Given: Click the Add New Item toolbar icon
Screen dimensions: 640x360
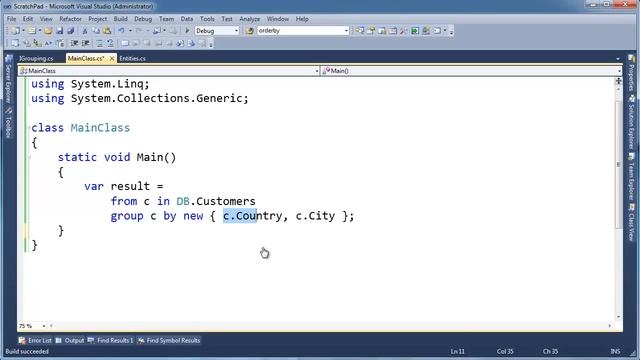Looking at the screenshot, I should pos(31,31).
